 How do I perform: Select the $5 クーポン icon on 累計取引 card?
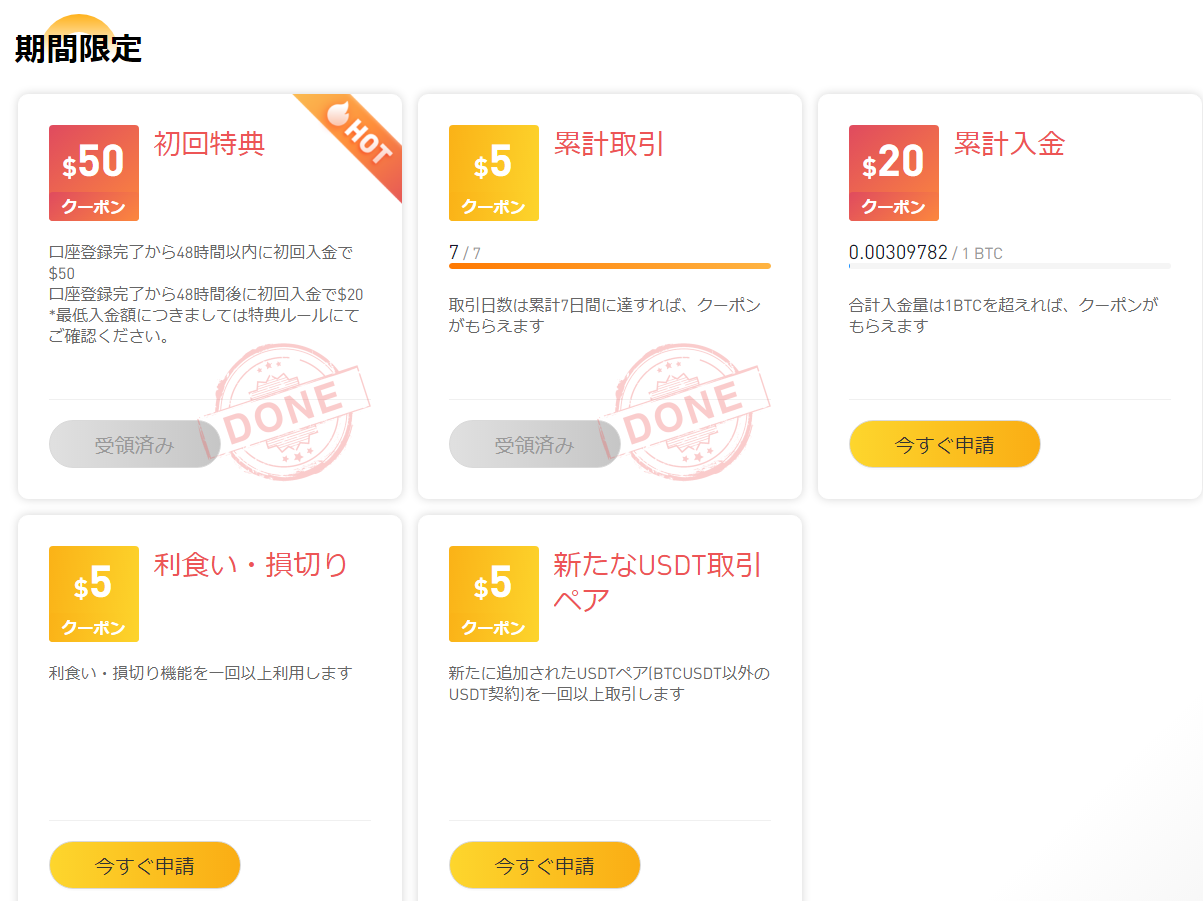click(493, 172)
